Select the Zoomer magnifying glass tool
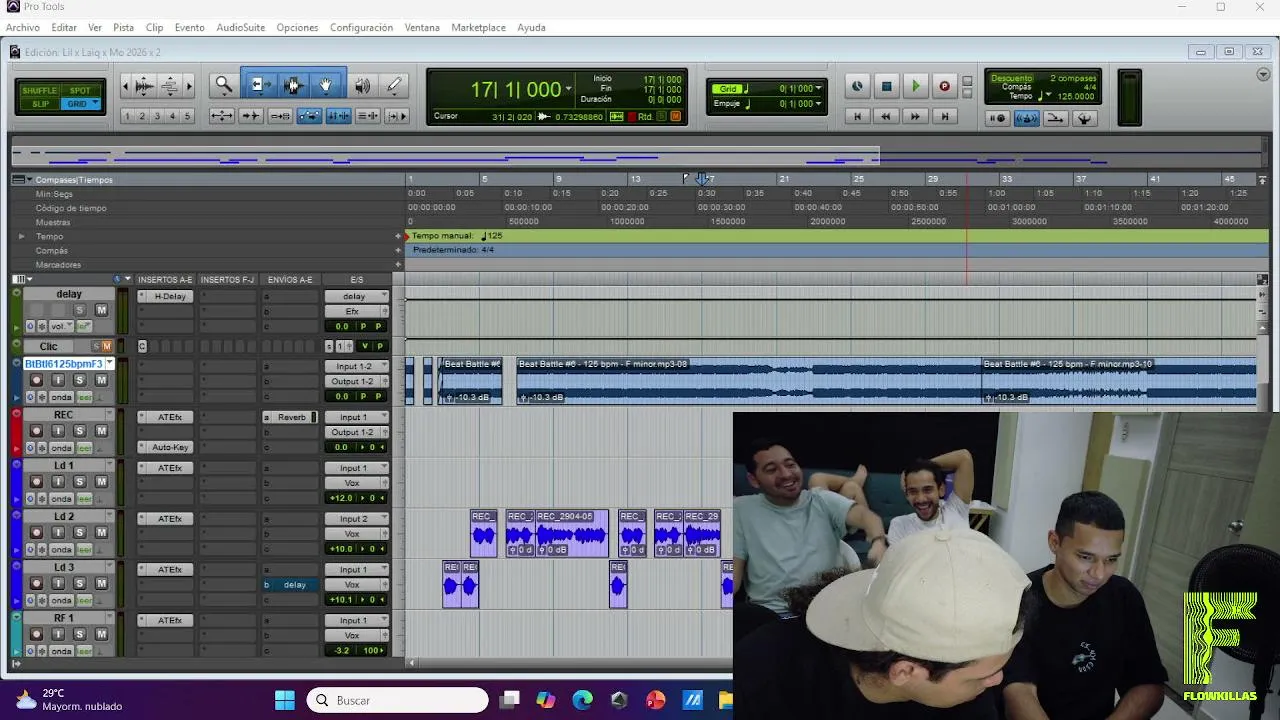This screenshot has width=1280, height=720. 223,86
